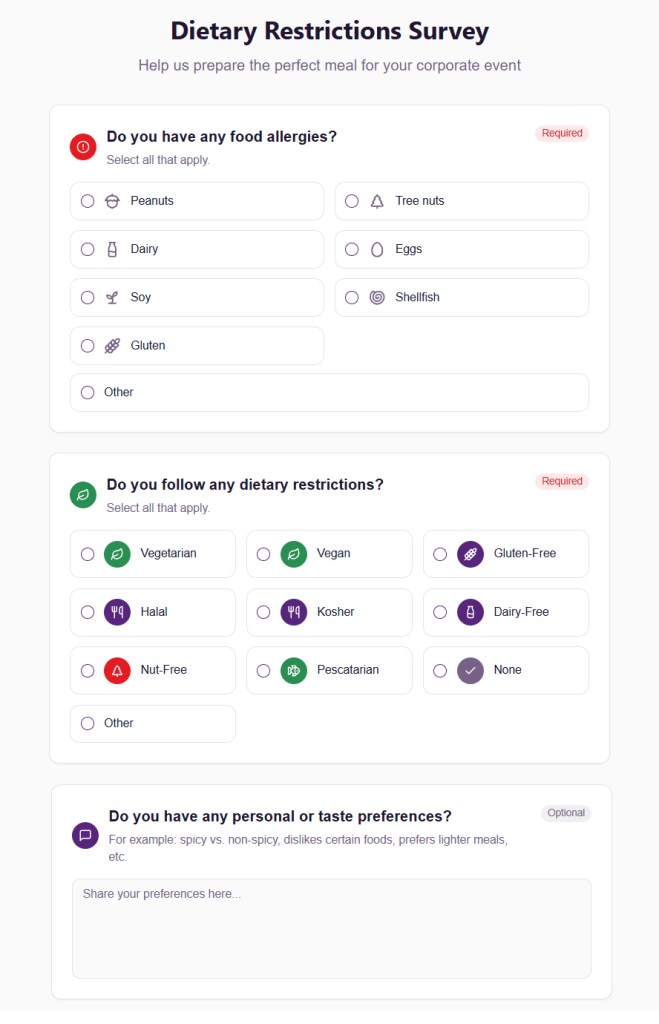The height and width of the screenshot is (1024, 659).
Task: Click the purple wheat icon for Gluten-Free
Action: click(x=470, y=554)
